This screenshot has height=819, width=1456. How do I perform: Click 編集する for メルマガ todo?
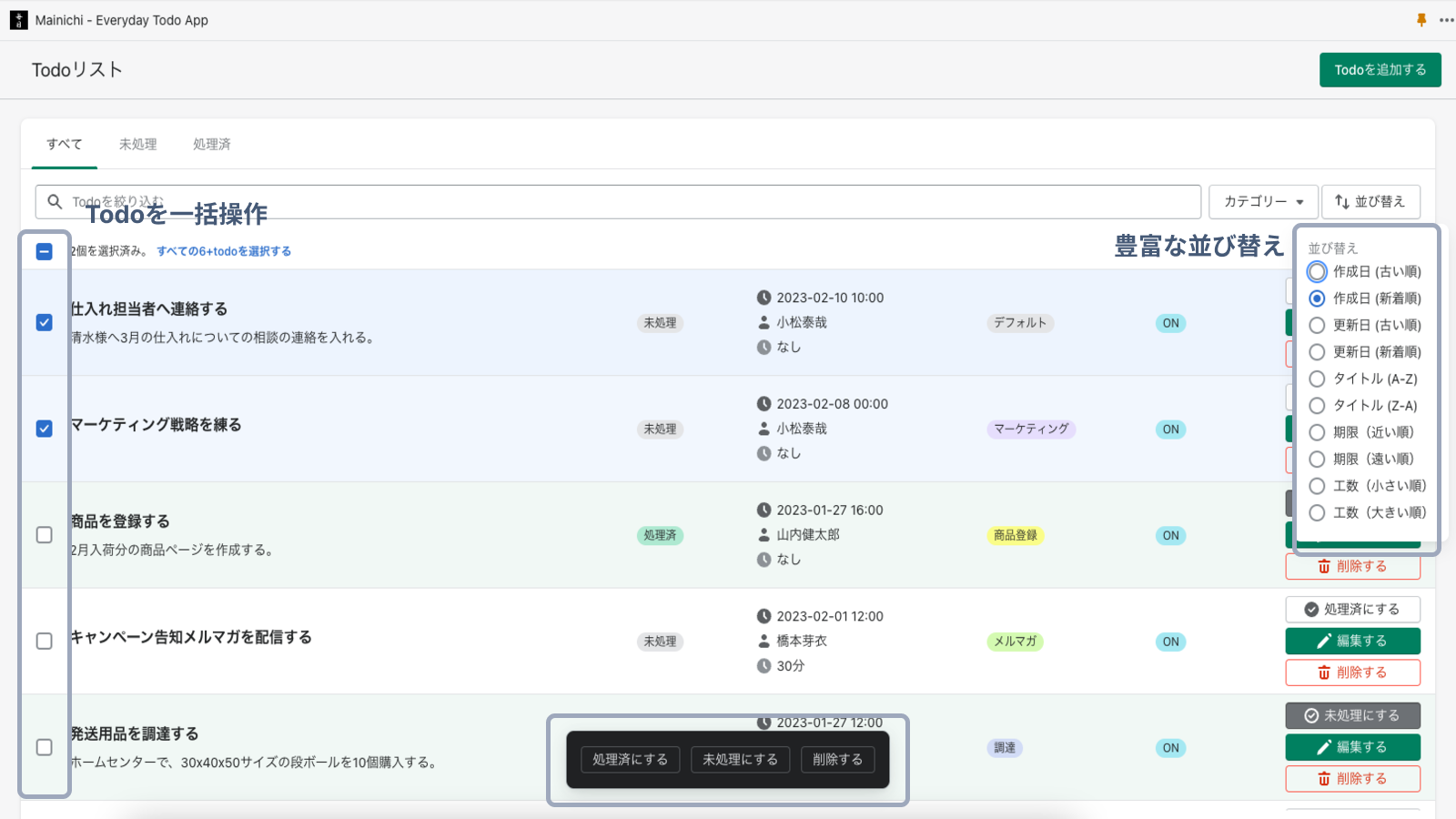[1353, 642]
